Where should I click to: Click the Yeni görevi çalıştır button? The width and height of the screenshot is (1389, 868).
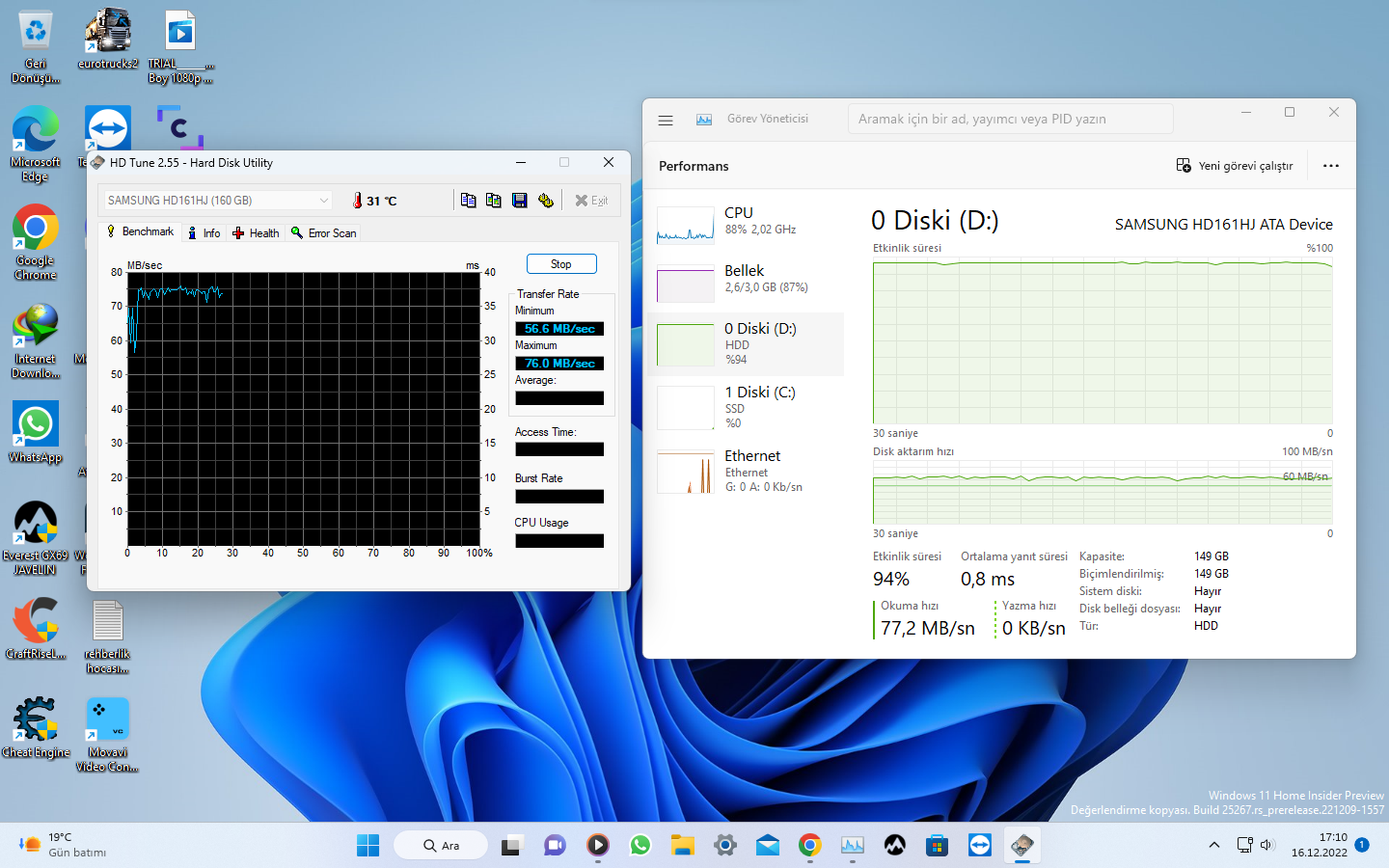tap(1235, 166)
